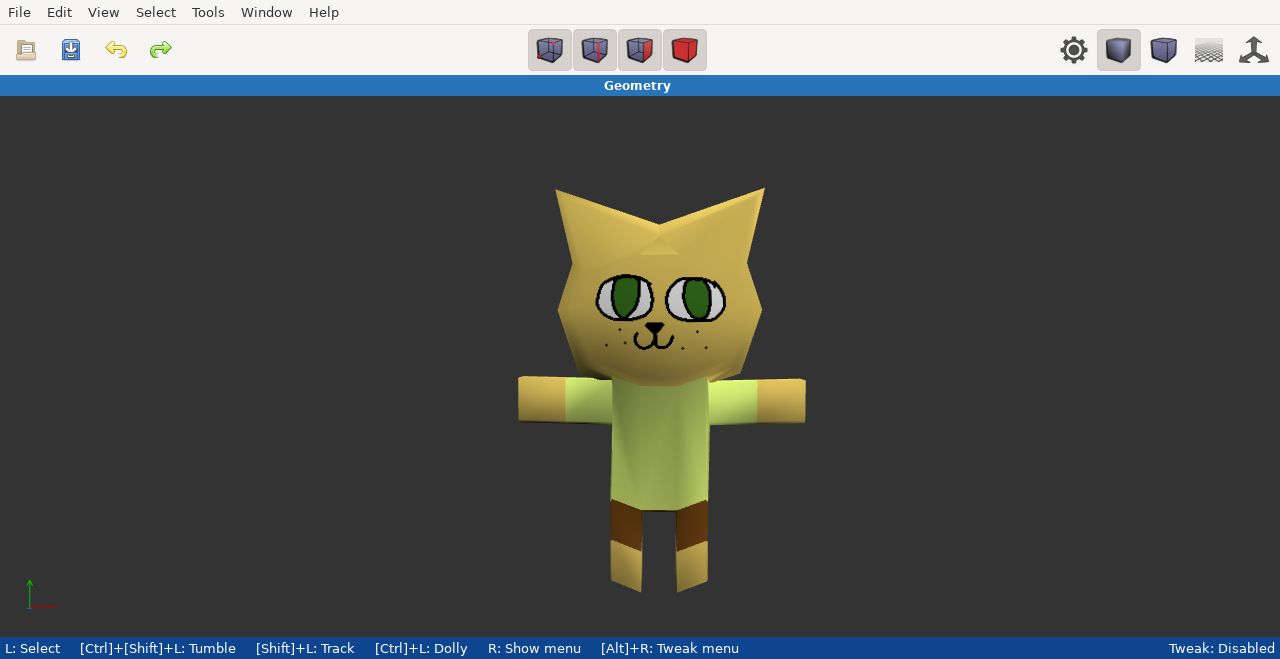The height and width of the screenshot is (659, 1280).
Task: Expand the View menu
Action: point(103,12)
